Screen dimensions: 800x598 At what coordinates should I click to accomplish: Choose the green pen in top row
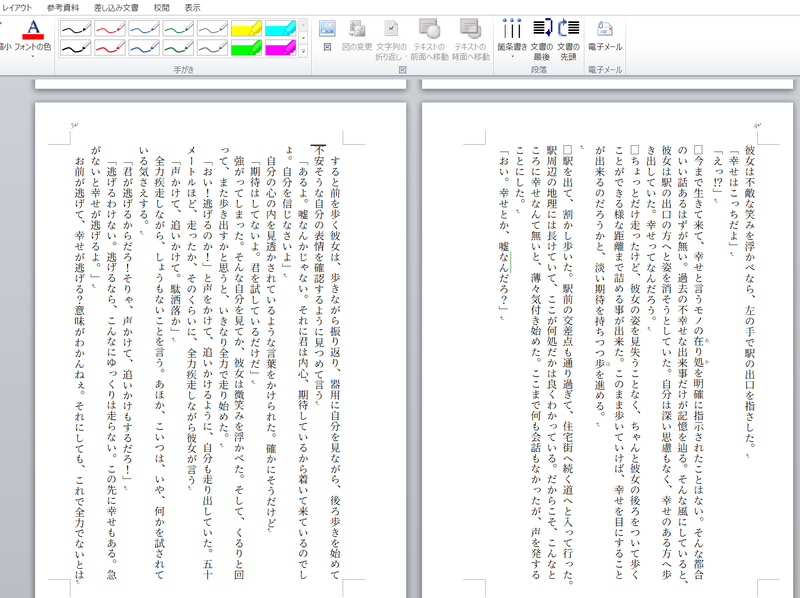click(x=178, y=29)
